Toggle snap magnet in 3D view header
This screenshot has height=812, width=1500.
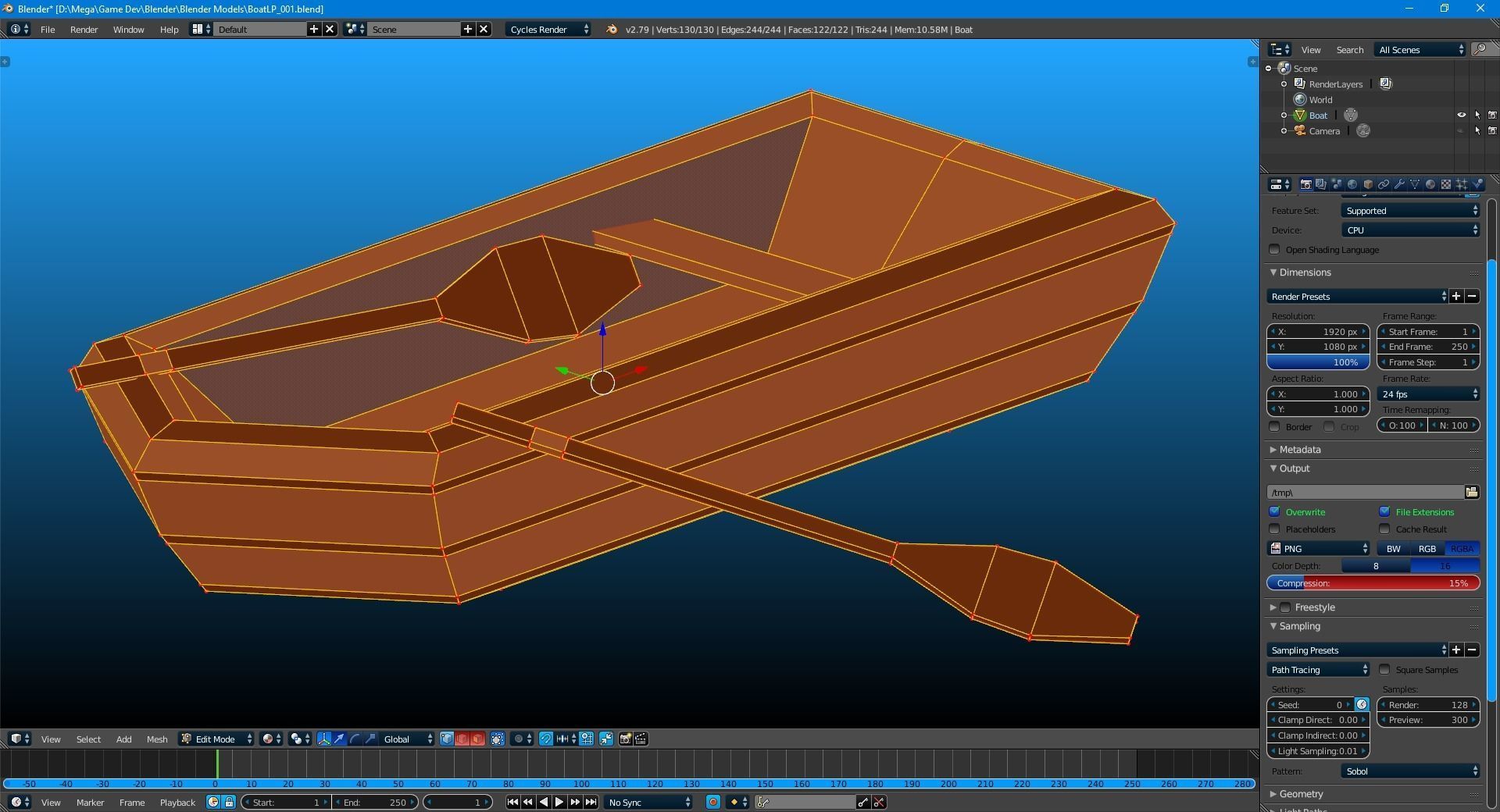tap(546, 739)
